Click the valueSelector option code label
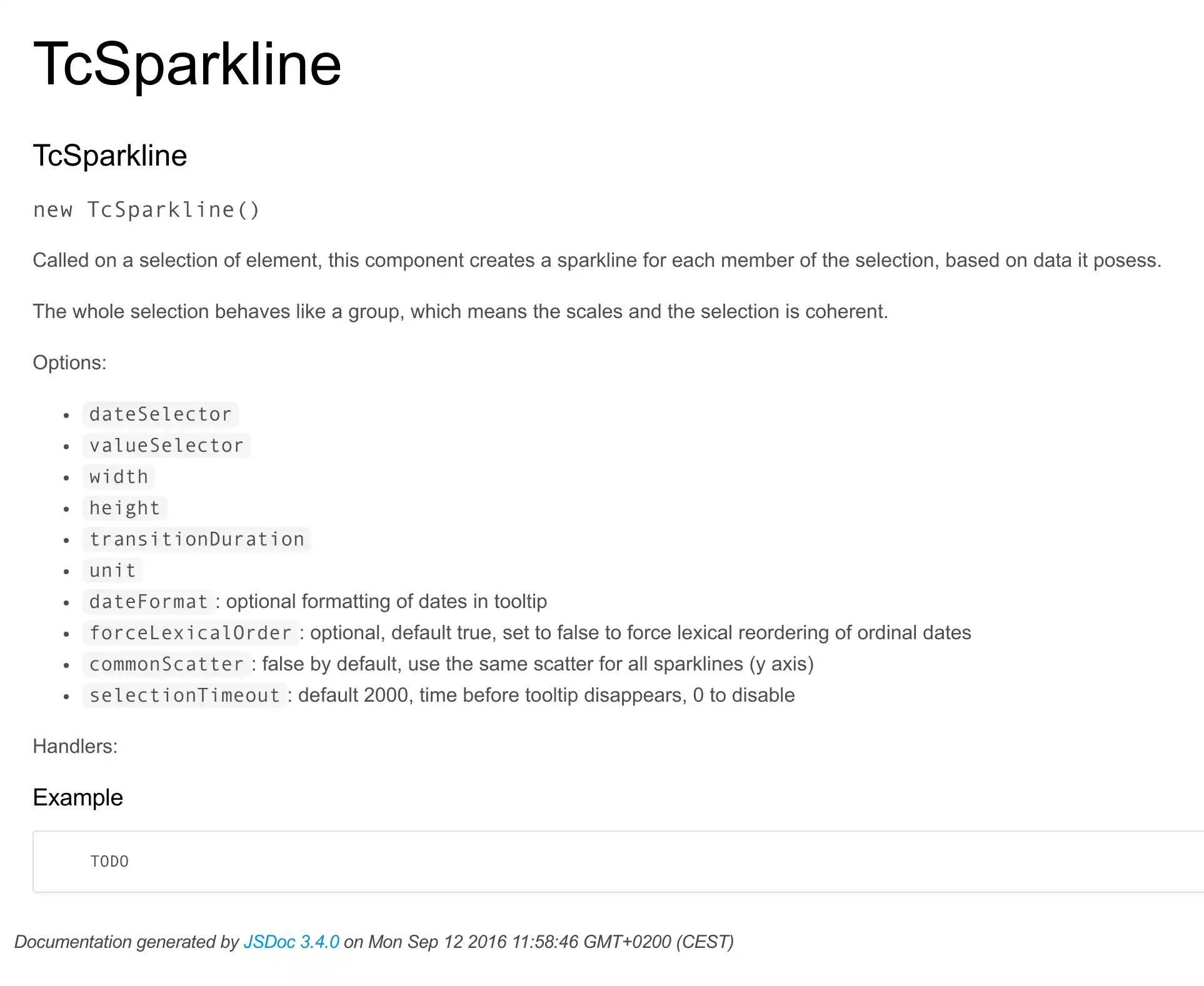 tap(166, 446)
